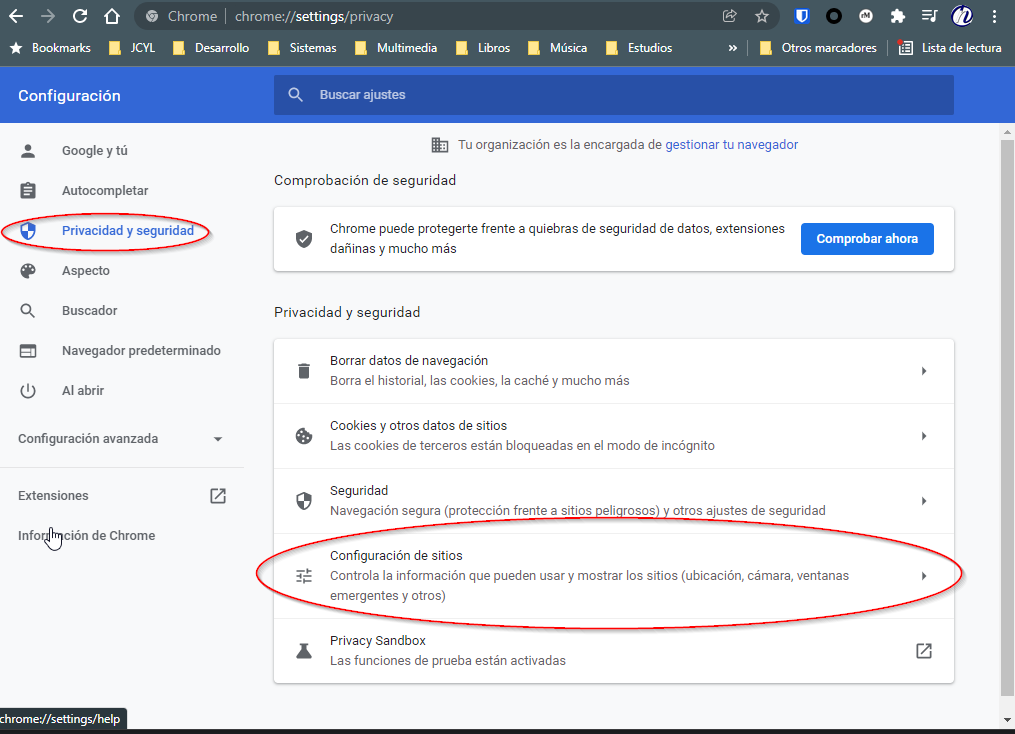Open the black circle extension icon

tap(834, 16)
